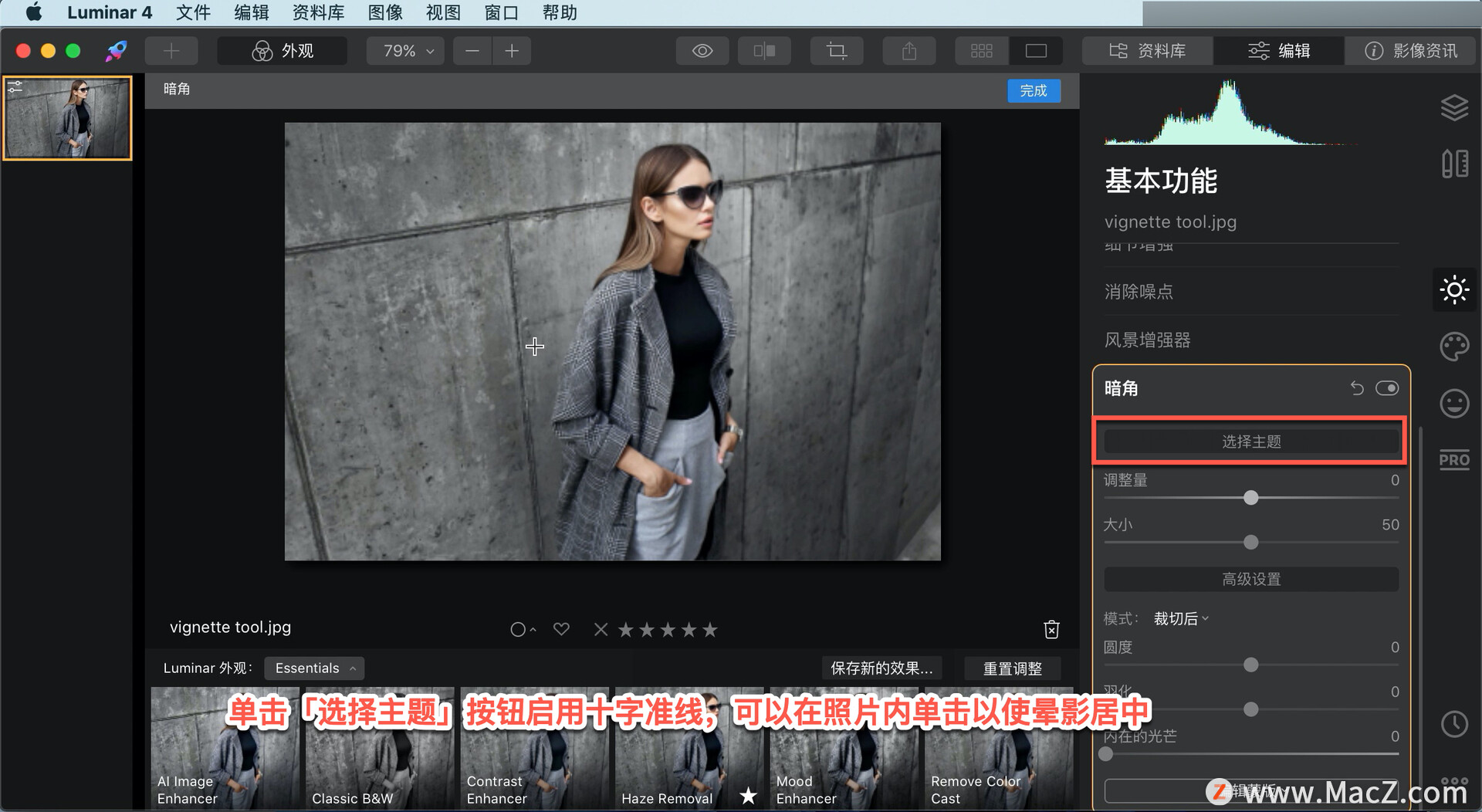The height and width of the screenshot is (812, 1482).
Task: Open the 79% zoom level dropdown
Action: coord(408,51)
